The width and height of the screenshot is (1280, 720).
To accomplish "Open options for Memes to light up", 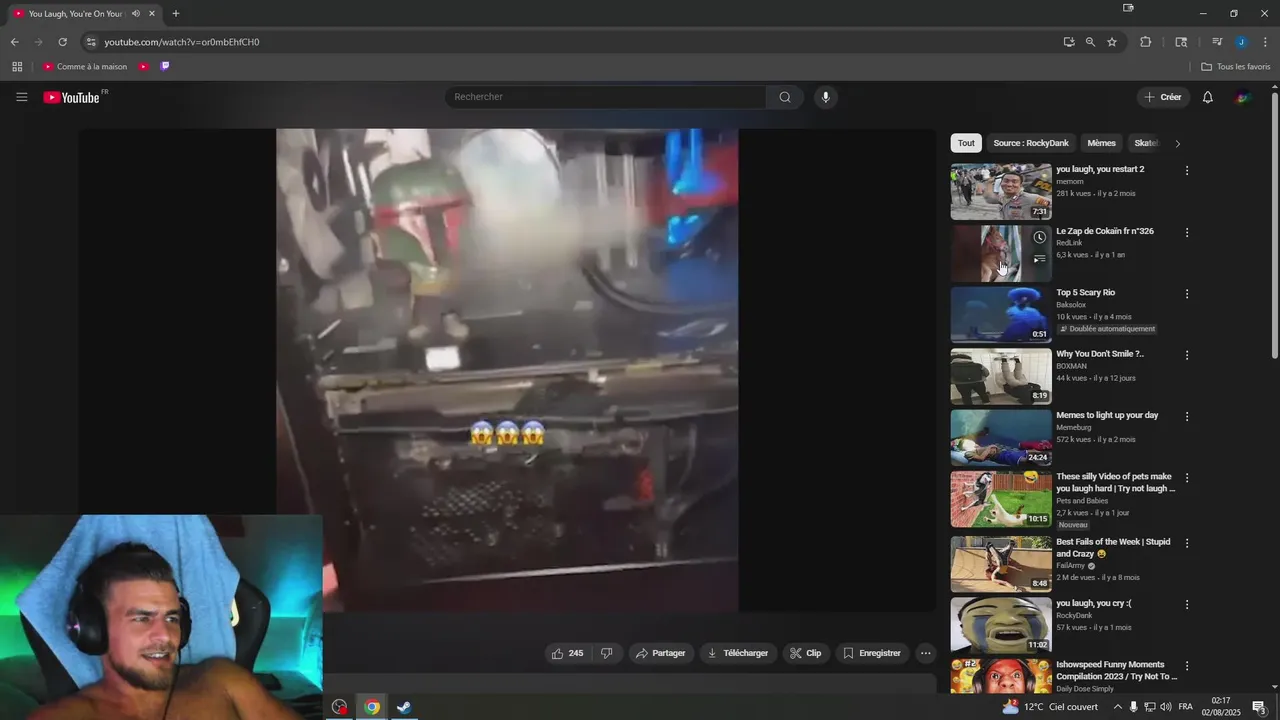I will click(1187, 417).
